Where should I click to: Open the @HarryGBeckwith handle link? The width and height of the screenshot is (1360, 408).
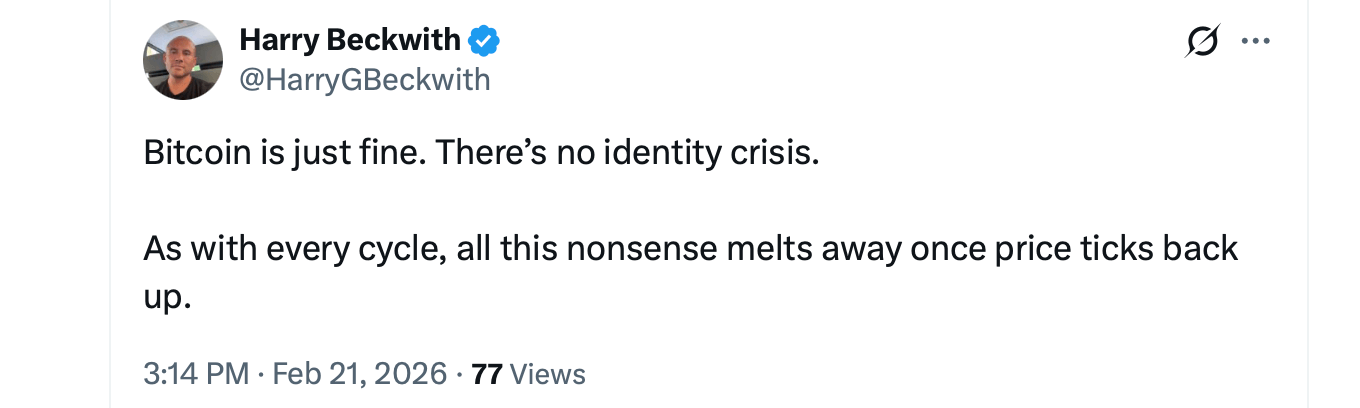coord(365,78)
